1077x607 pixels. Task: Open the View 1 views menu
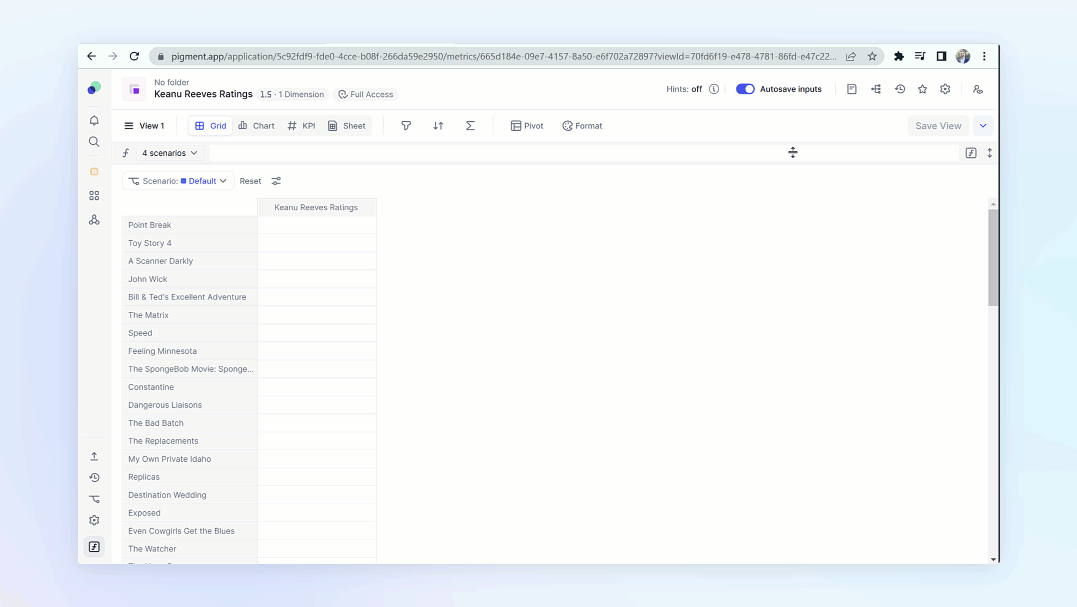pyautogui.click(x=144, y=126)
